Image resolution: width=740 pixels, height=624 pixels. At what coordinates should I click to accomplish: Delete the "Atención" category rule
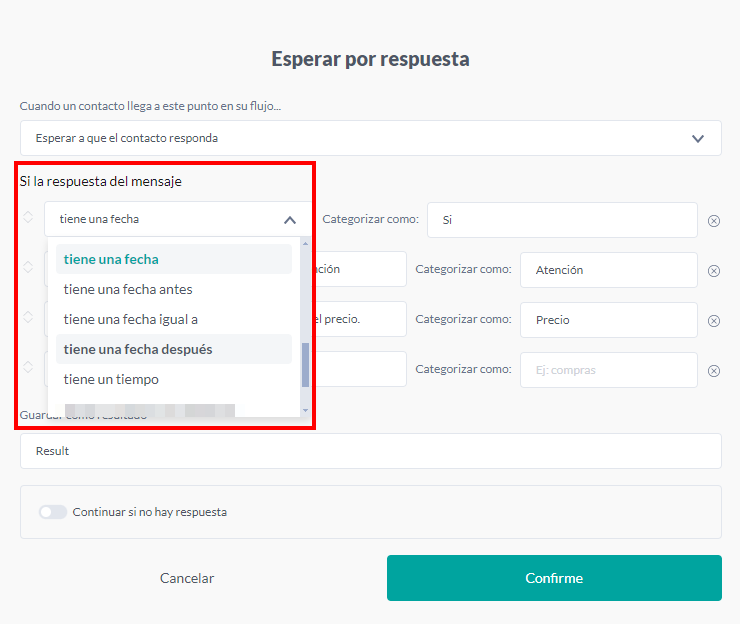pos(714,271)
